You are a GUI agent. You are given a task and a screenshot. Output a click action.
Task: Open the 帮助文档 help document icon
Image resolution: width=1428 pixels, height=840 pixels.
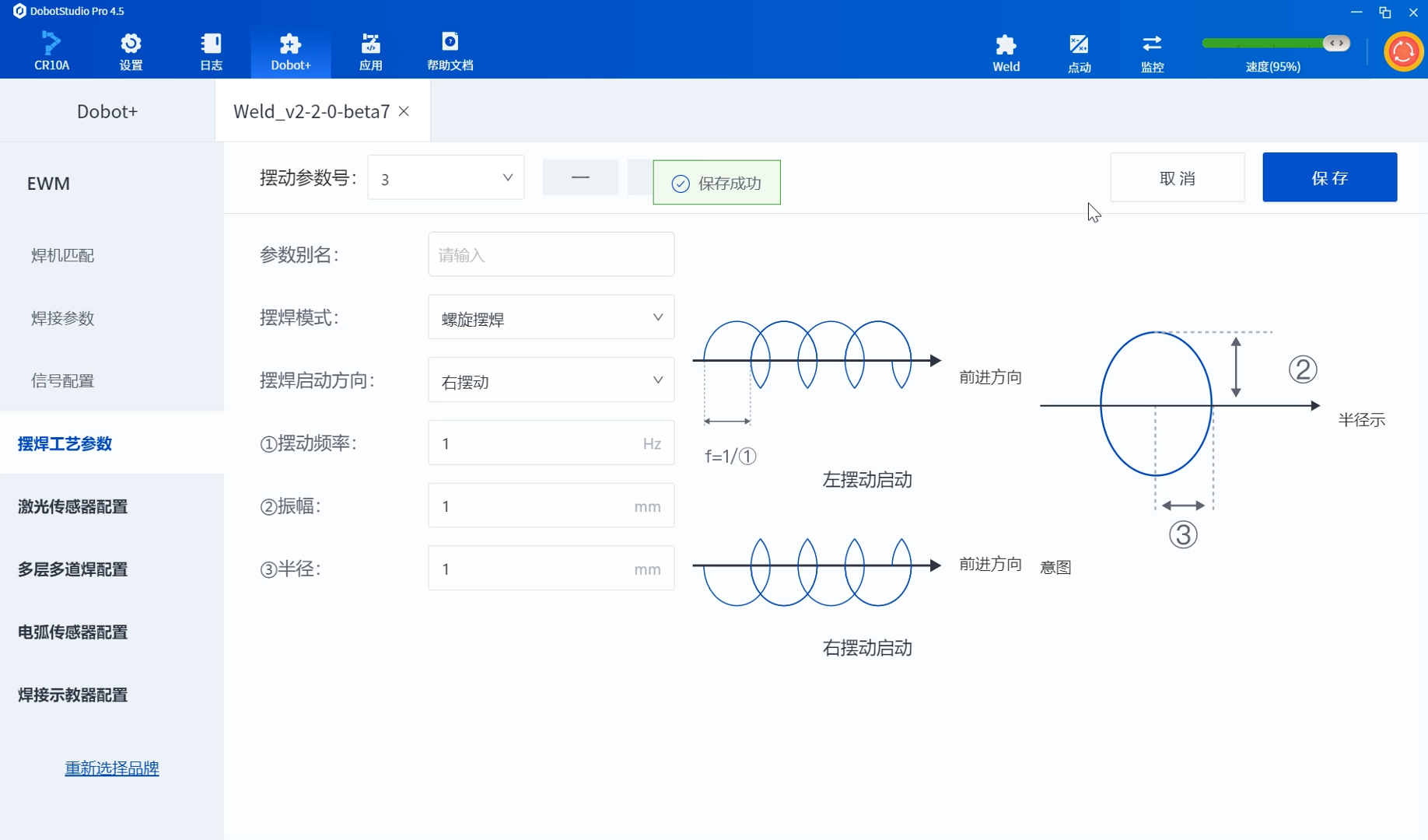[450, 51]
